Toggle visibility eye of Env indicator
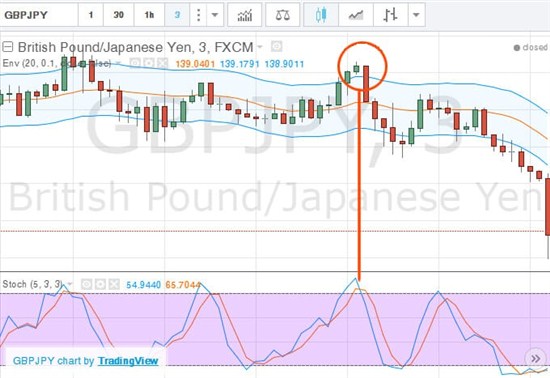The width and height of the screenshot is (550, 378). 136,63
